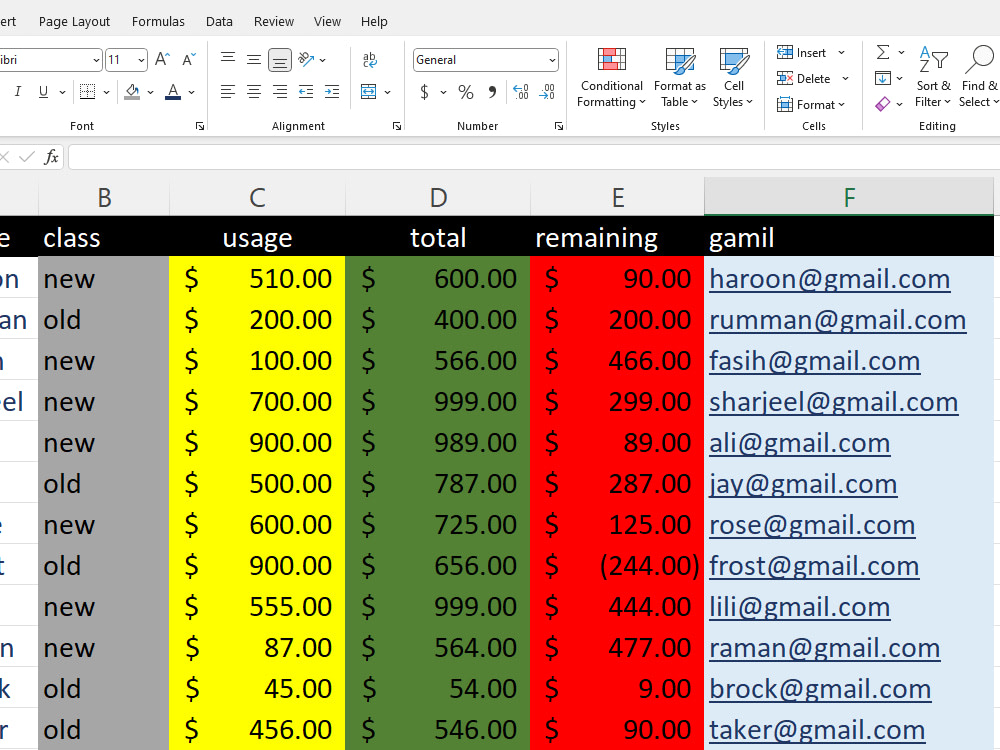Decrease indent
1000x750 pixels.
click(306, 92)
